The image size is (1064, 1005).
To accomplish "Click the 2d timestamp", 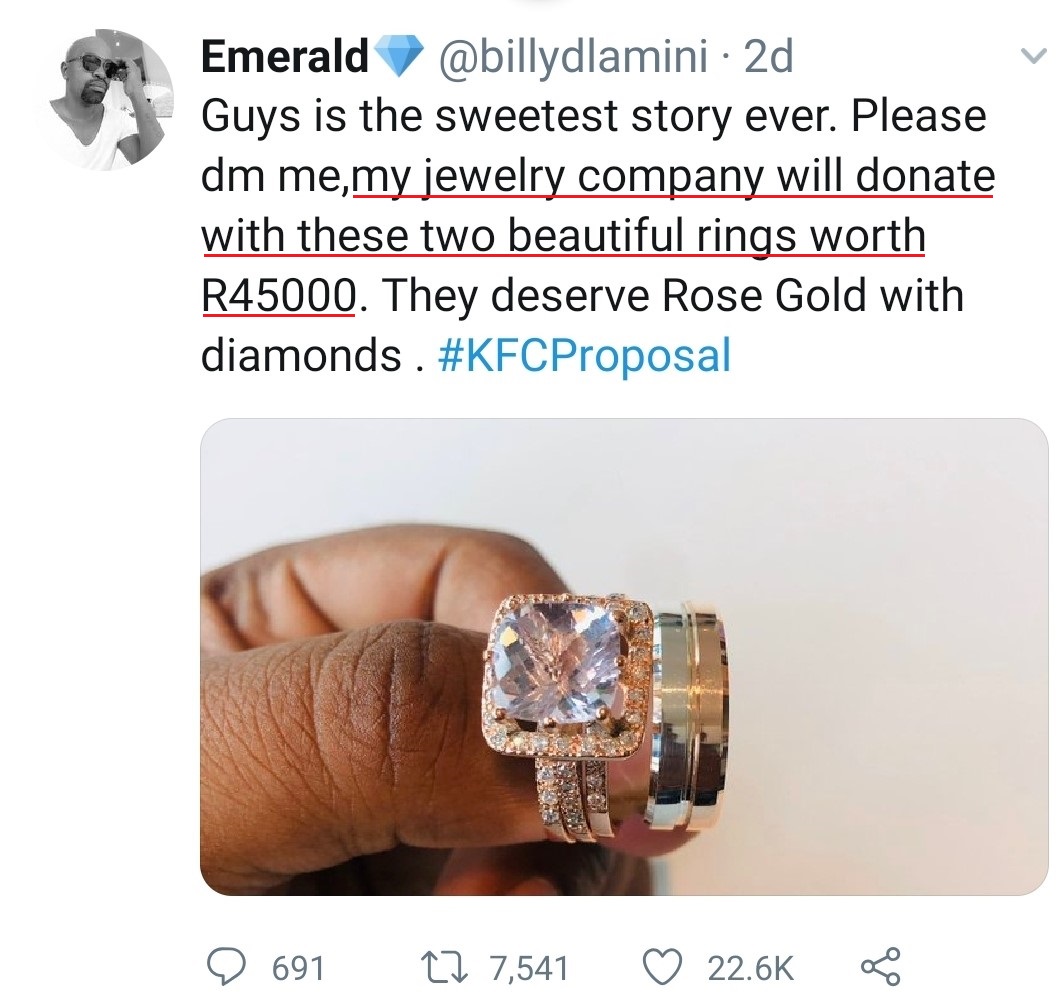I will tap(768, 58).
